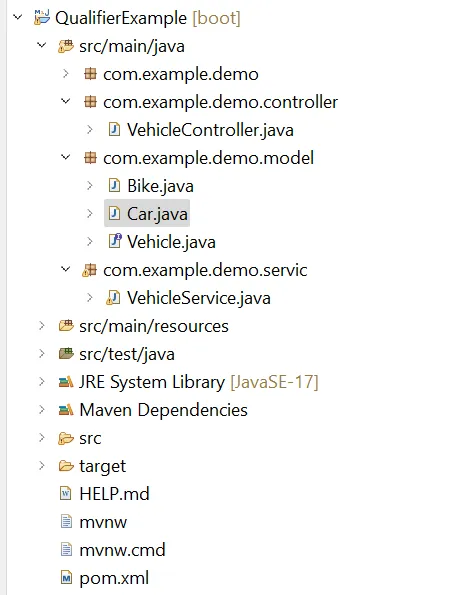Expand the Maven Dependencies node
Viewport: 472px width, 595px height.
click(x=41, y=409)
